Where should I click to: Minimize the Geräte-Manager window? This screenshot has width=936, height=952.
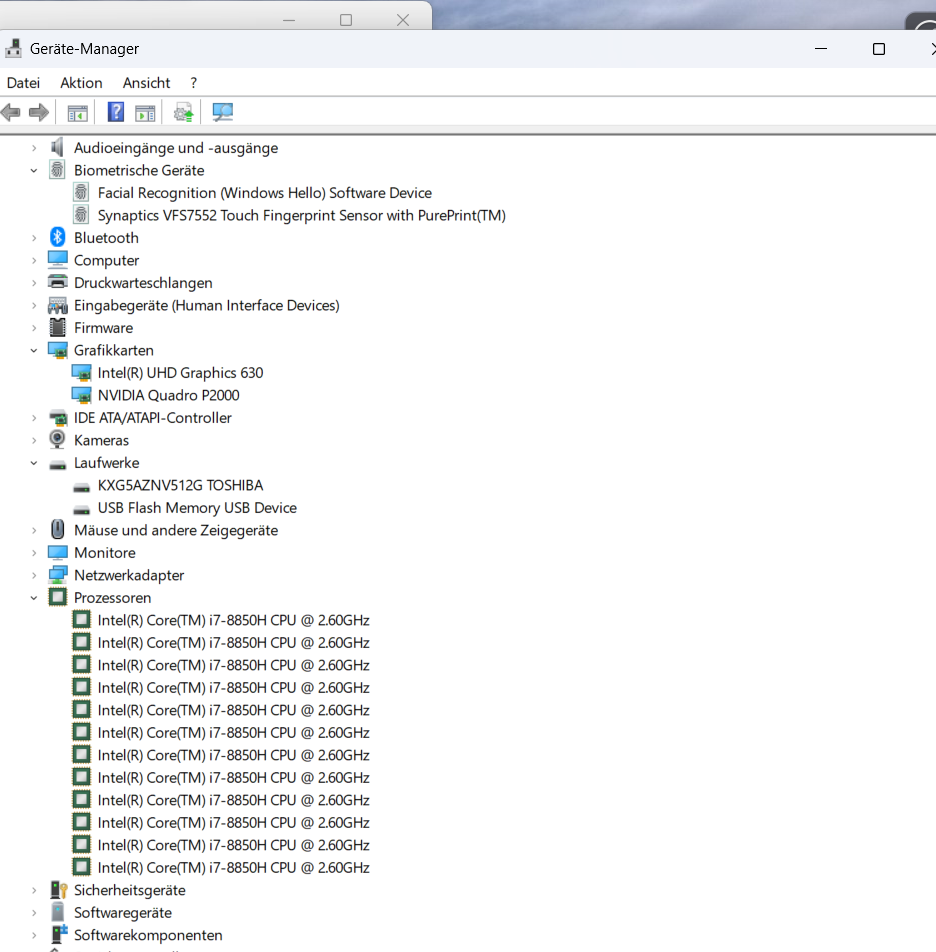point(821,49)
